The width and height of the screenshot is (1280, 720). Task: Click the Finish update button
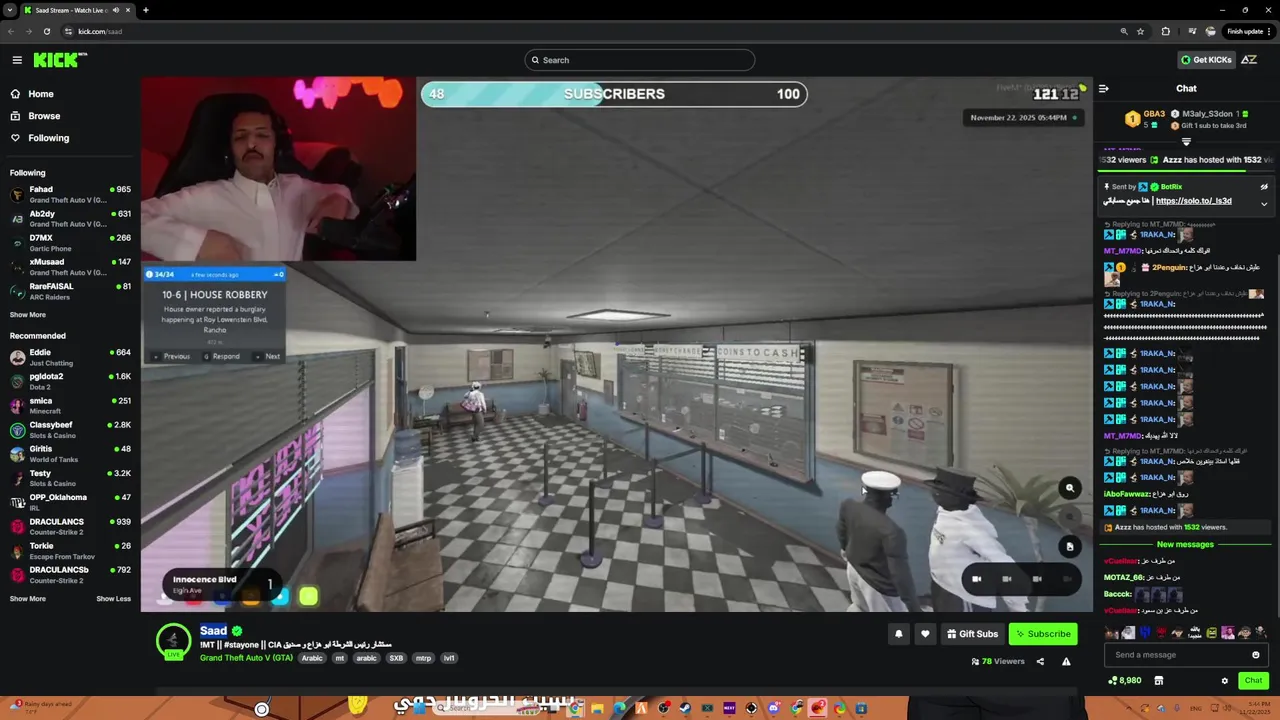[x=1248, y=31]
